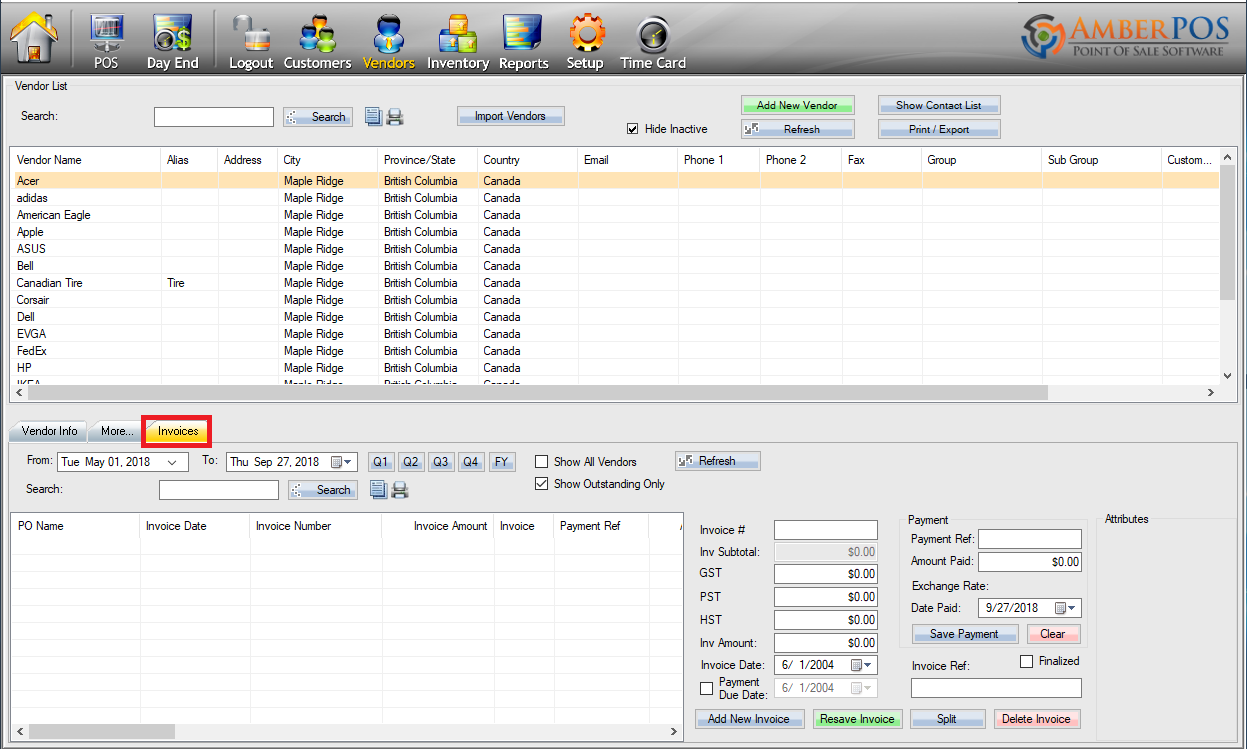Click Show Contact List button
Image resolution: width=1247 pixels, height=749 pixels.
(939, 105)
